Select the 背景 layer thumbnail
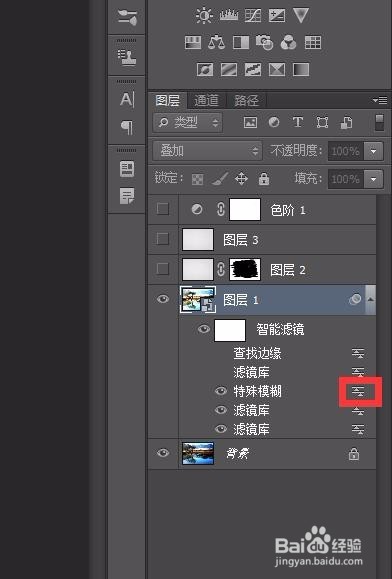Image resolution: width=392 pixels, height=579 pixels. click(x=198, y=453)
